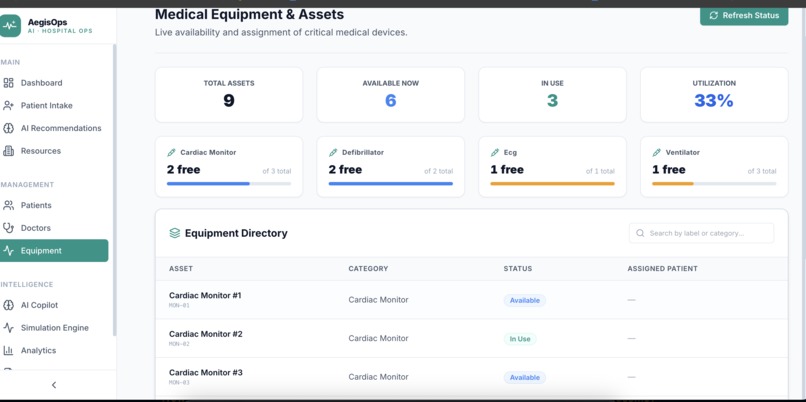Launch the Simulation Engine page

[x=54, y=327]
